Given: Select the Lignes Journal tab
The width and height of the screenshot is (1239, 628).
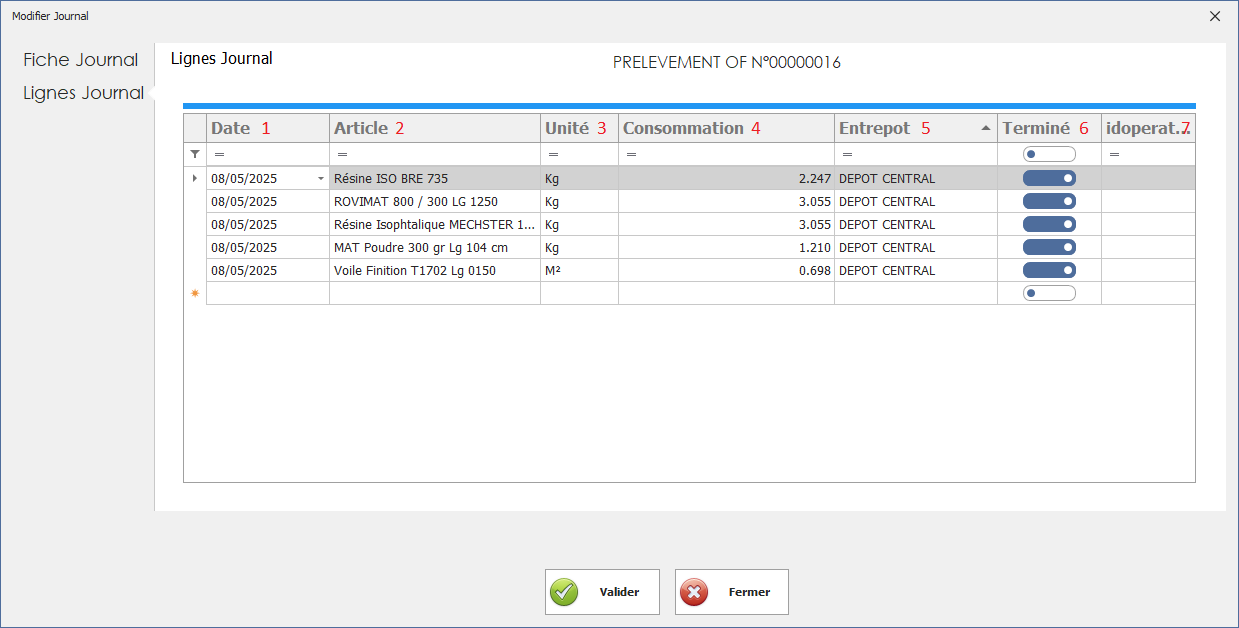Looking at the screenshot, I should click(84, 93).
